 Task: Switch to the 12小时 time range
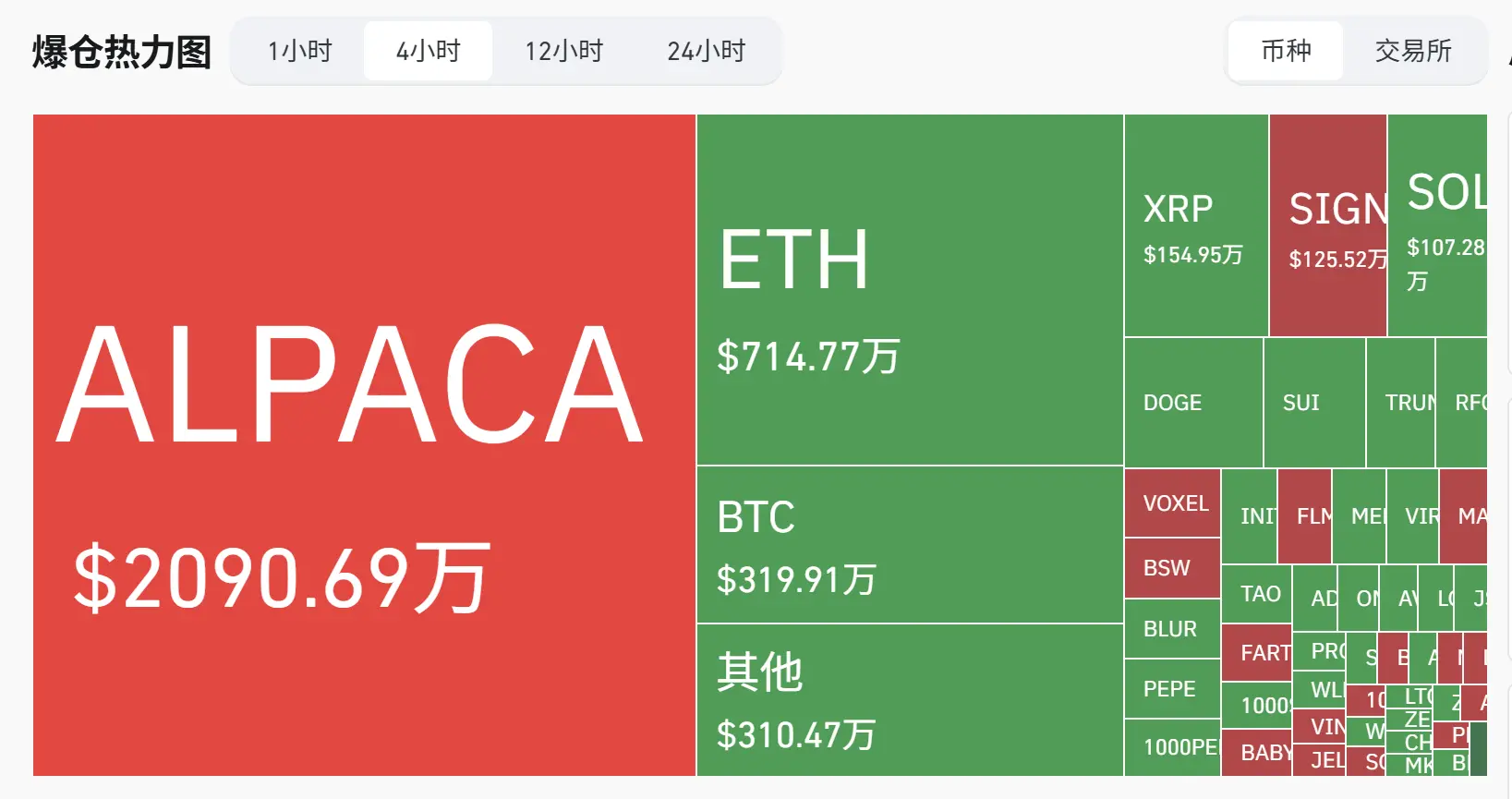(x=562, y=51)
